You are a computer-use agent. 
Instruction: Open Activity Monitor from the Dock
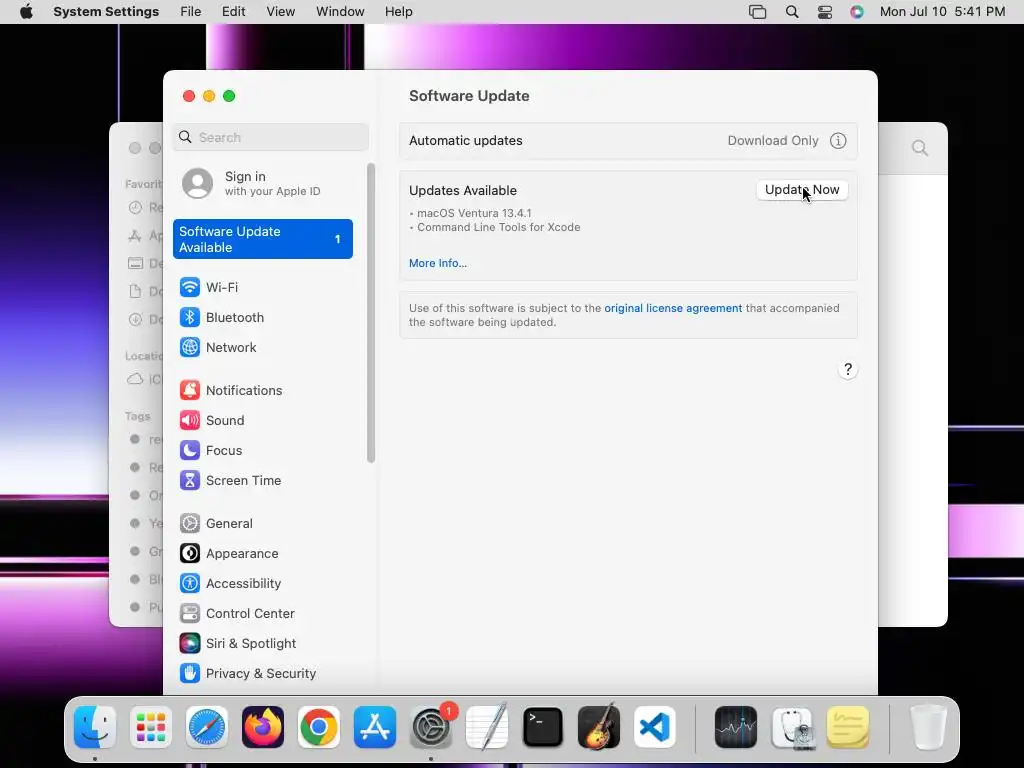(x=736, y=727)
